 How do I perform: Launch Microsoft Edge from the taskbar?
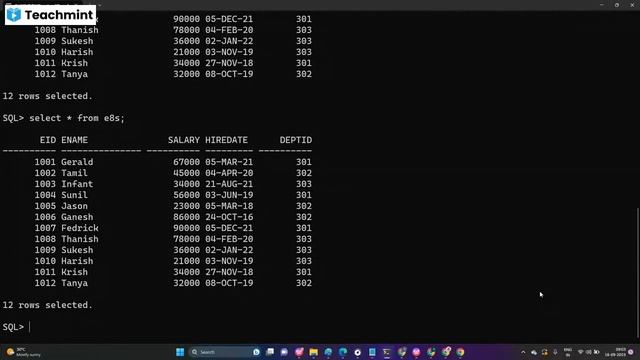[x=343, y=352]
